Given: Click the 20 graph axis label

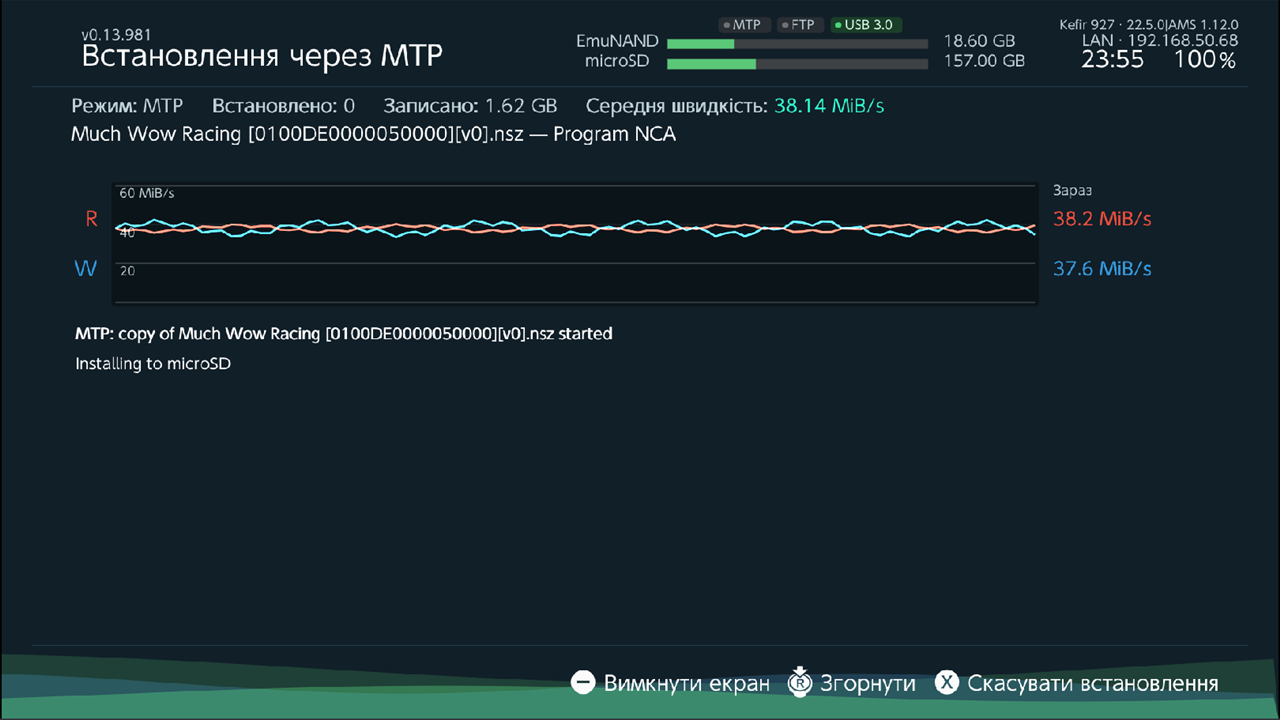Looking at the screenshot, I should (x=128, y=270).
